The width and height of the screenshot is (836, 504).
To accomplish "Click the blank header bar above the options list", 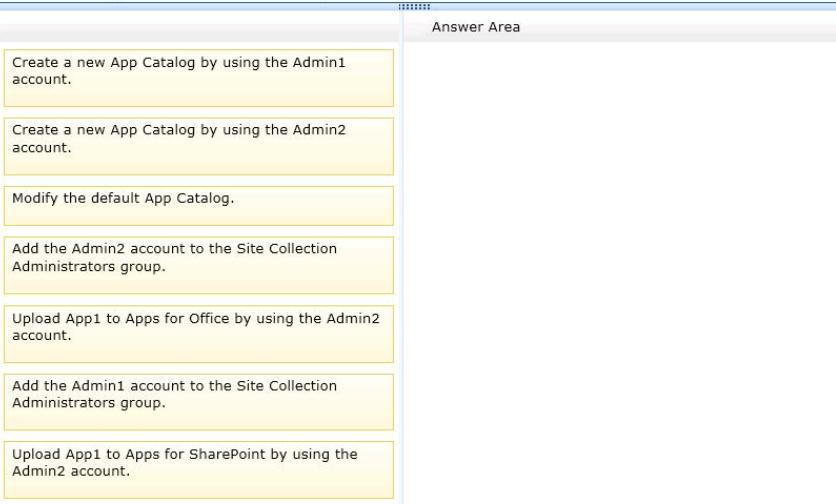I will [199, 27].
